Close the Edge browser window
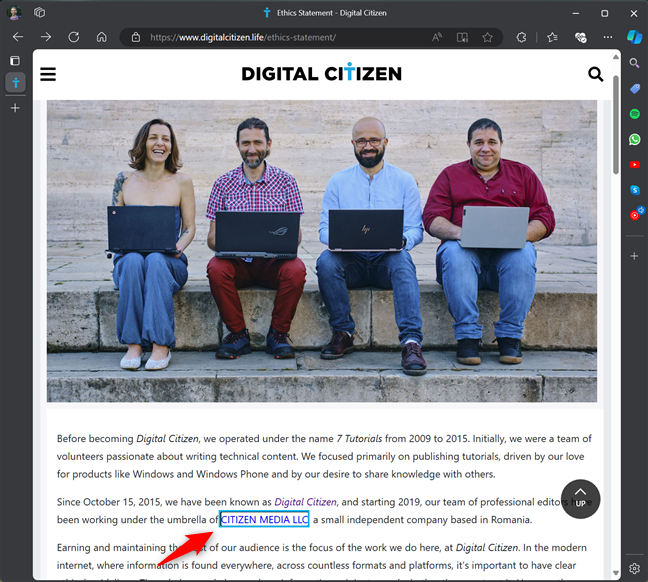The image size is (648, 582). coord(634,13)
